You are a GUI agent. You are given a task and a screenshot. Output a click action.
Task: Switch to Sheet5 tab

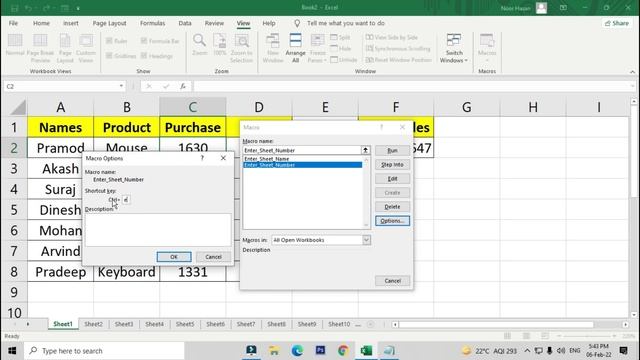(x=185, y=324)
